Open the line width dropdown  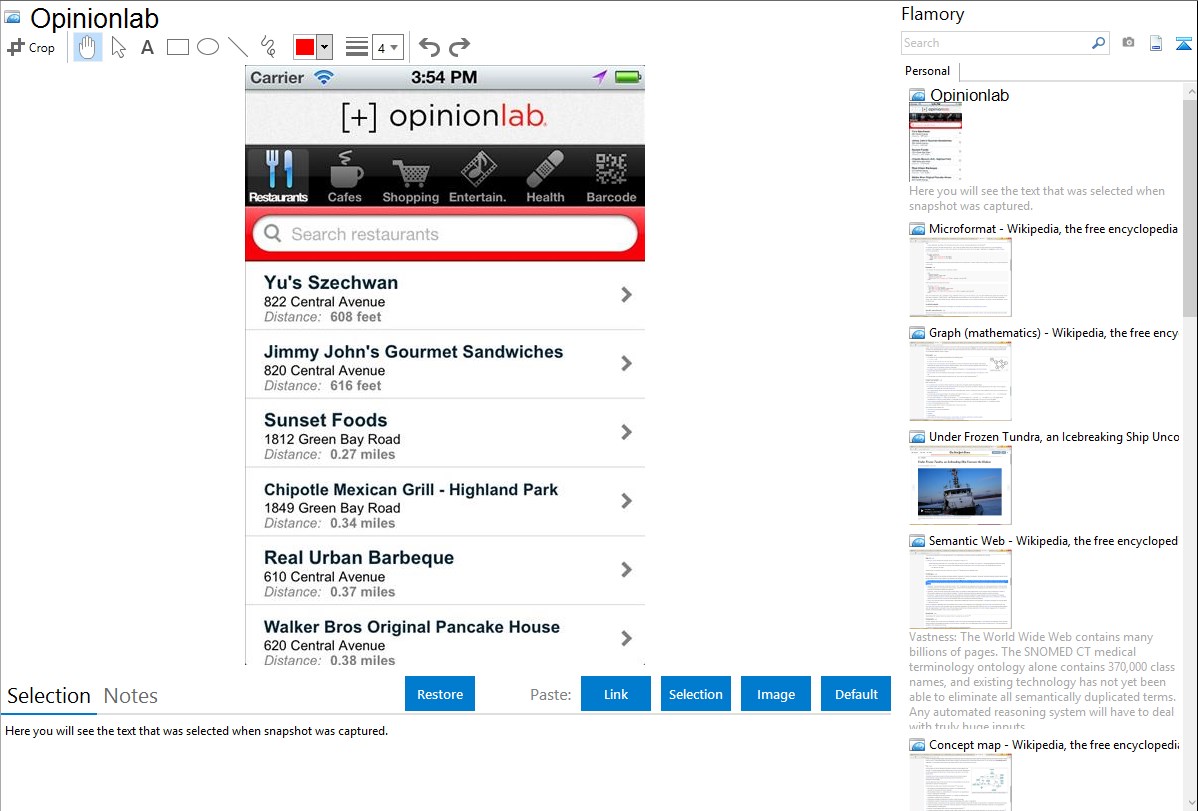(387, 47)
